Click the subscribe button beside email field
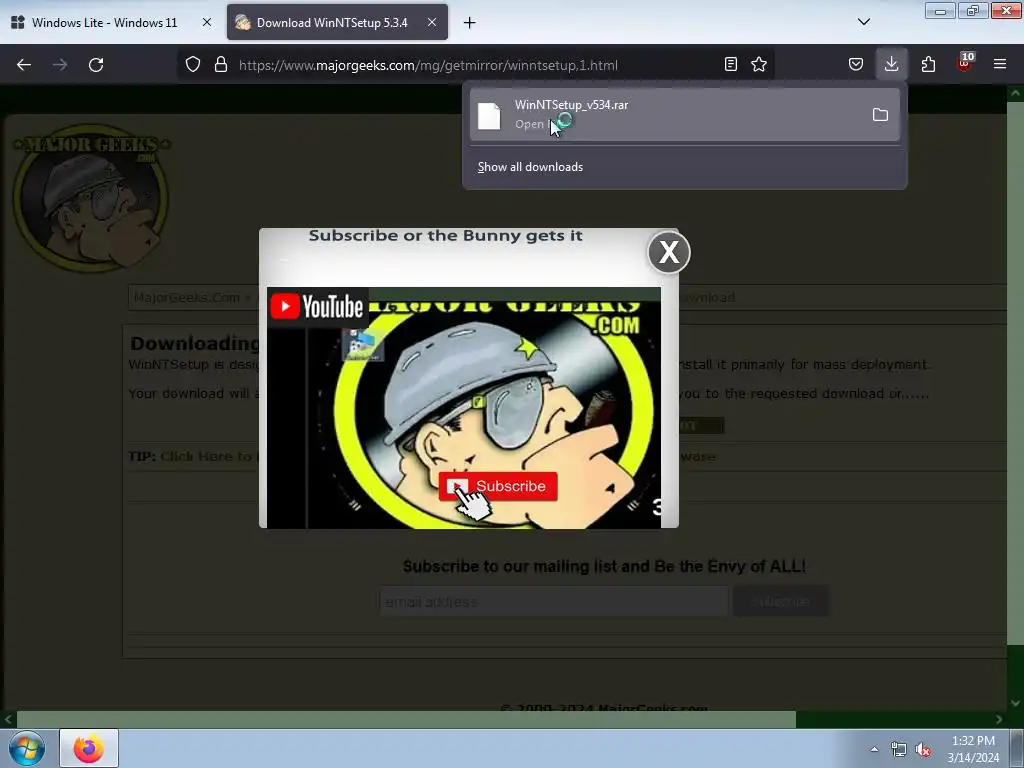 click(x=781, y=601)
